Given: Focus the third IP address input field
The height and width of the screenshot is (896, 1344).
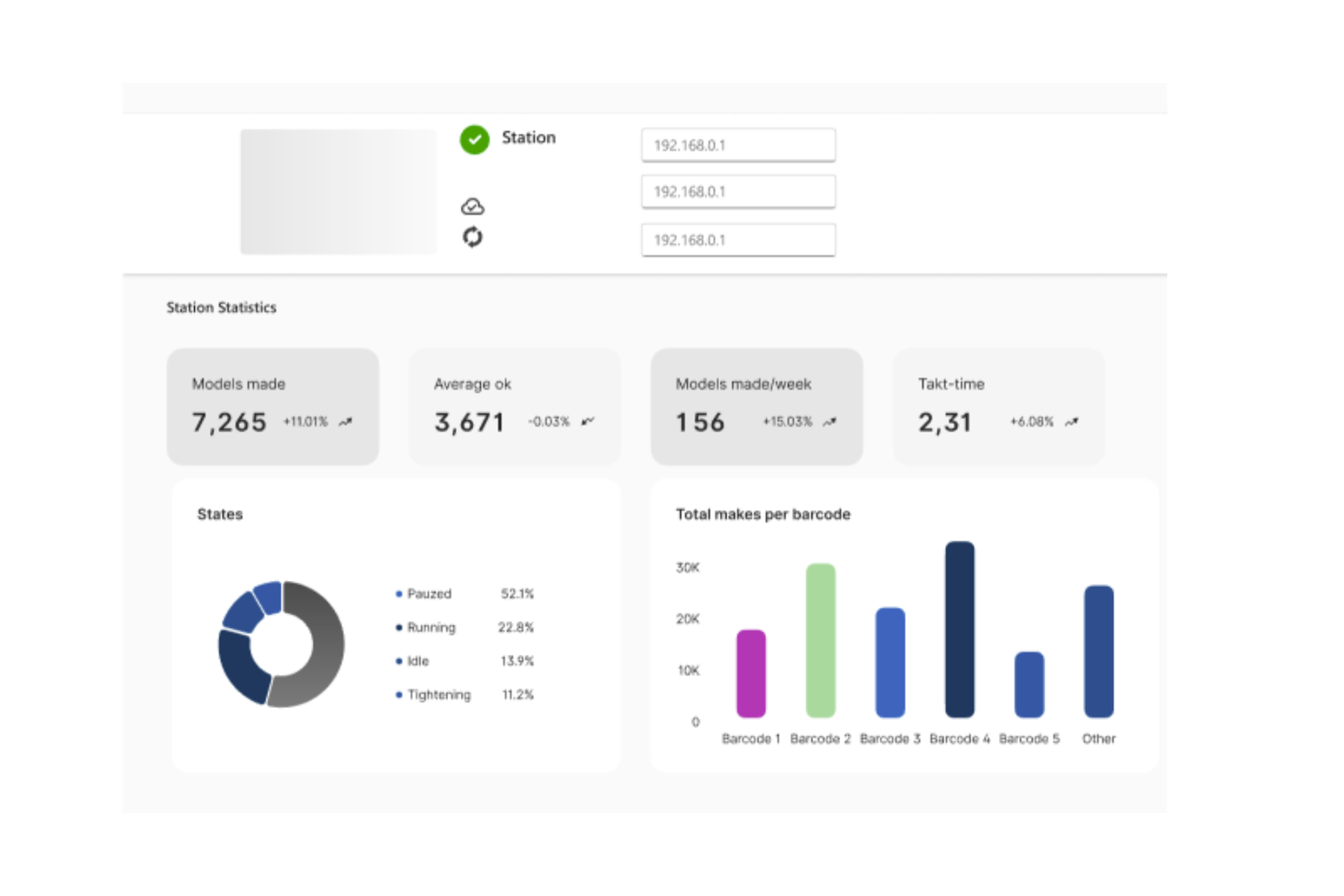Looking at the screenshot, I should pos(738,240).
